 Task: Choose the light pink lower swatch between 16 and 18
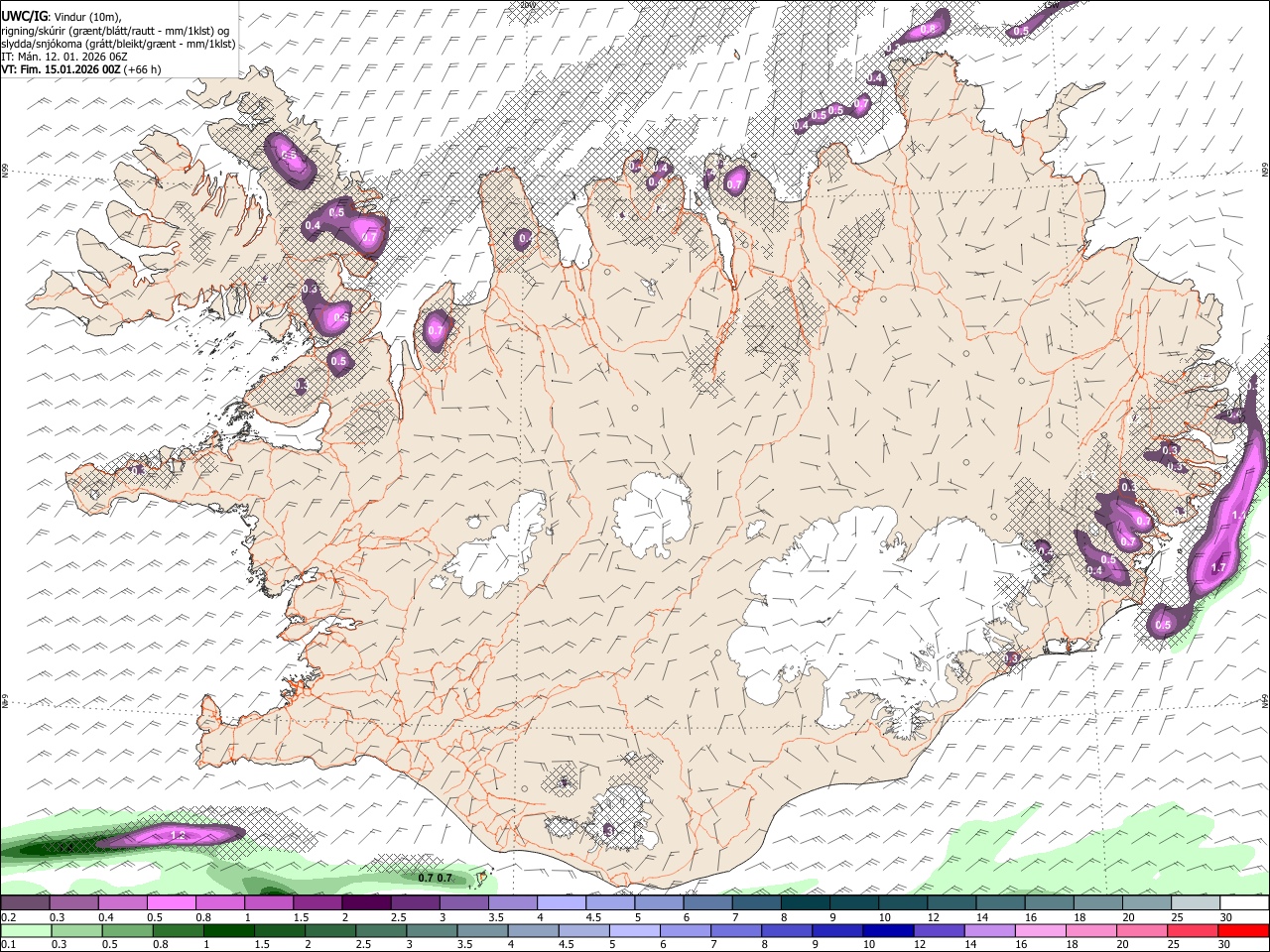(x=1040, y=931)
